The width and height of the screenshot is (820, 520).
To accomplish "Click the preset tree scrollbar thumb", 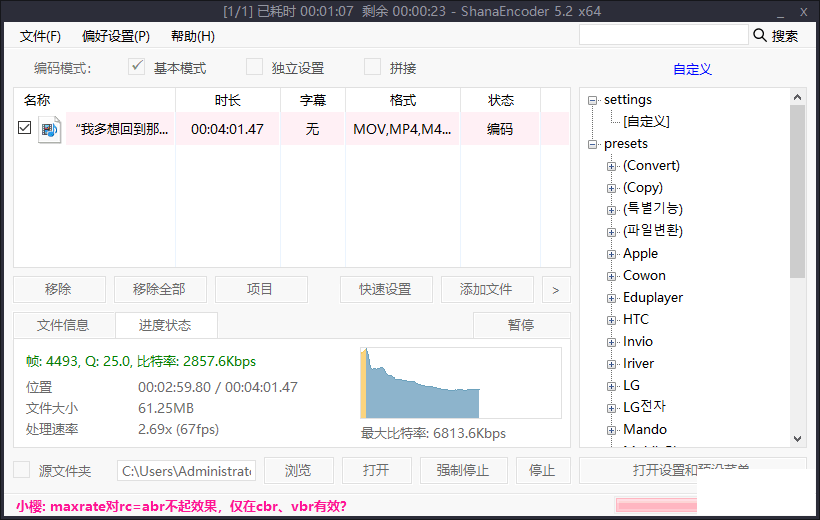I will point(797,191).
